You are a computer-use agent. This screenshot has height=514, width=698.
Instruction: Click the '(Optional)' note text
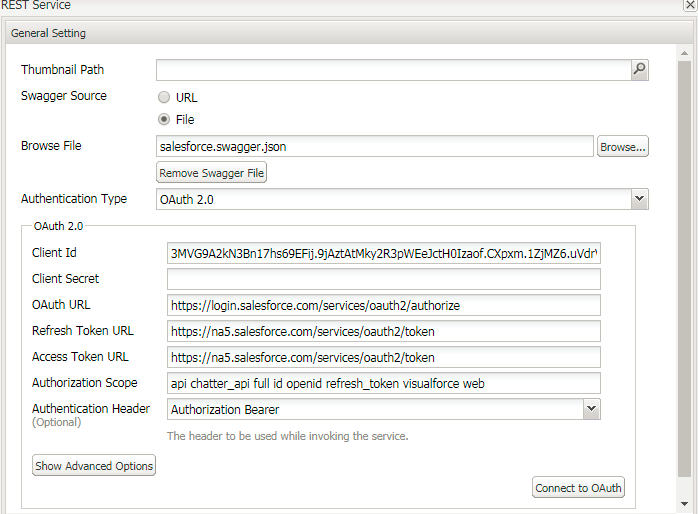[x=57, y=422]
